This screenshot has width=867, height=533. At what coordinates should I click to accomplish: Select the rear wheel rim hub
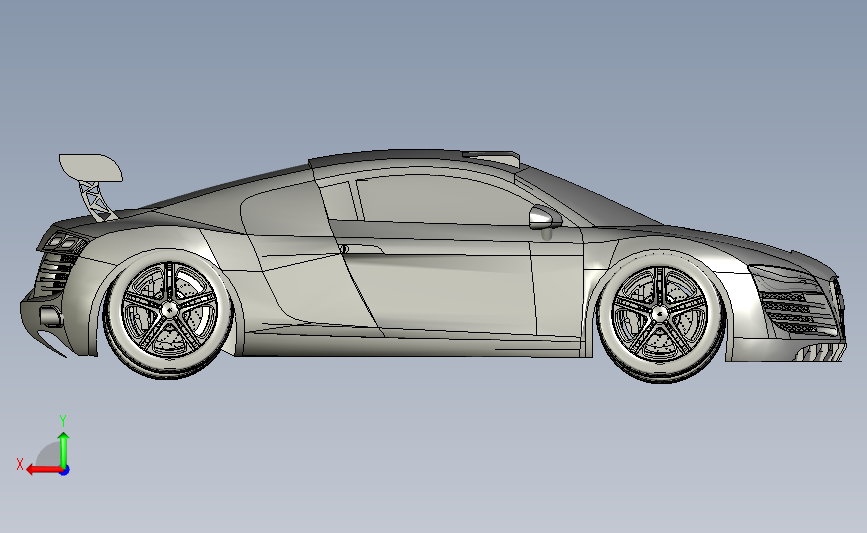[x=169, y=310]
